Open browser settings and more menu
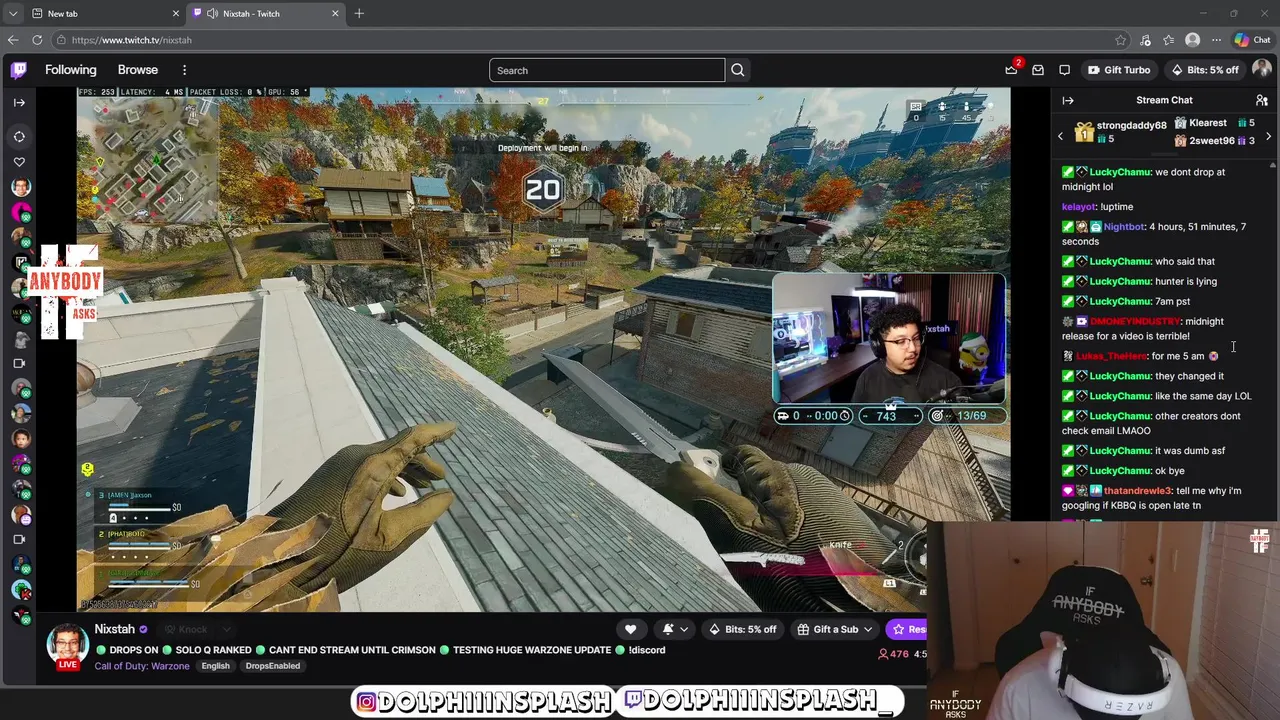 [1216, 40]
